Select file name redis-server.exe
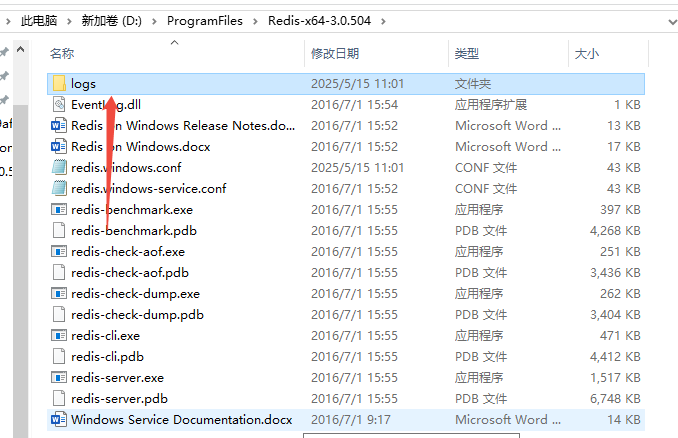The image size is (678, 438). [118, 377]
